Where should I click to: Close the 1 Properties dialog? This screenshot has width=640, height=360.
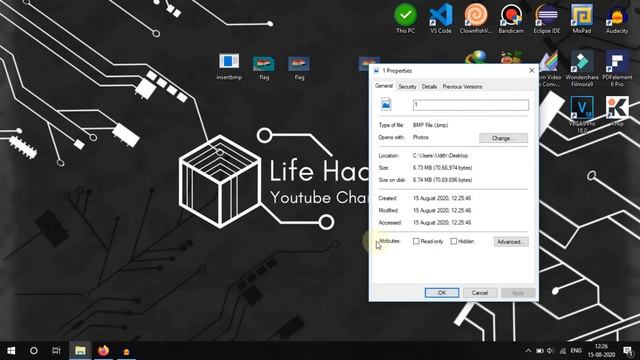(x=531, y=71)
